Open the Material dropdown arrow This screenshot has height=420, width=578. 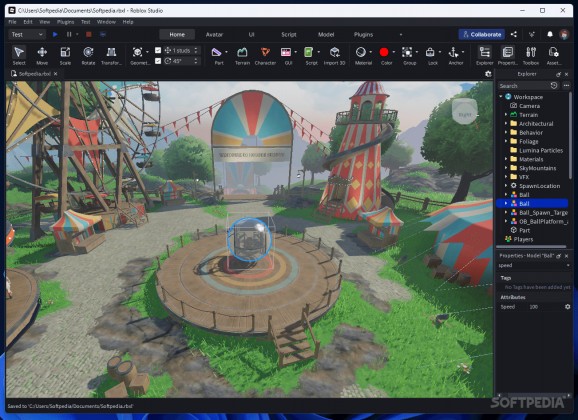click(x=370, y=52)
